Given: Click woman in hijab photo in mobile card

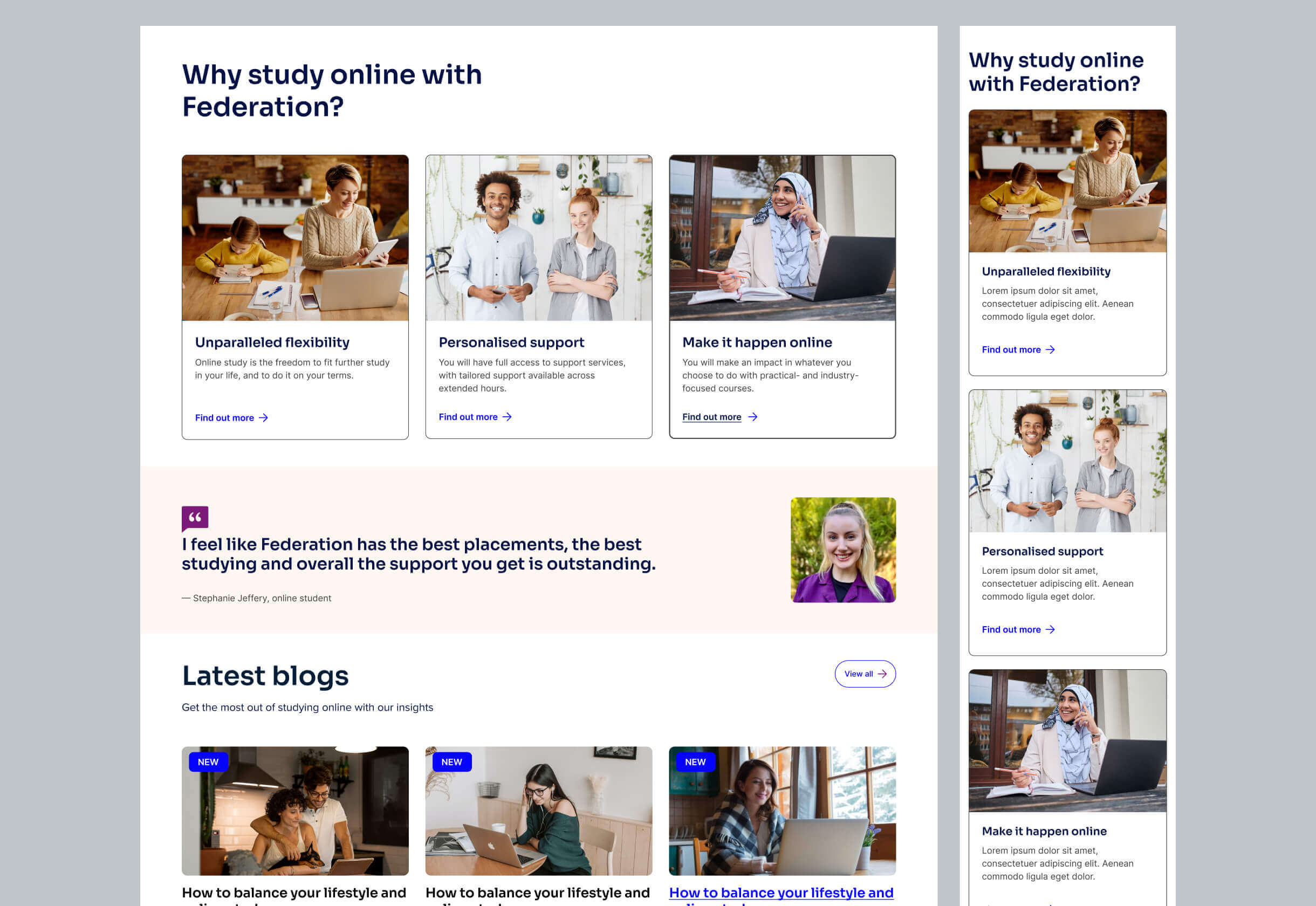Looking at the screenshot, I should coord(1067,741).
